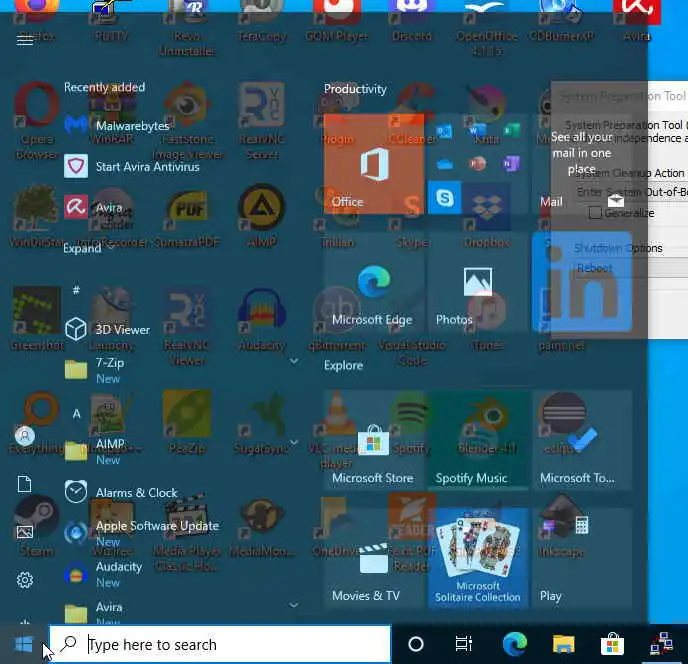The height and width of the screenshot is (664, 688).
Task: Open Task View on the taskbar
Action: 464,644
